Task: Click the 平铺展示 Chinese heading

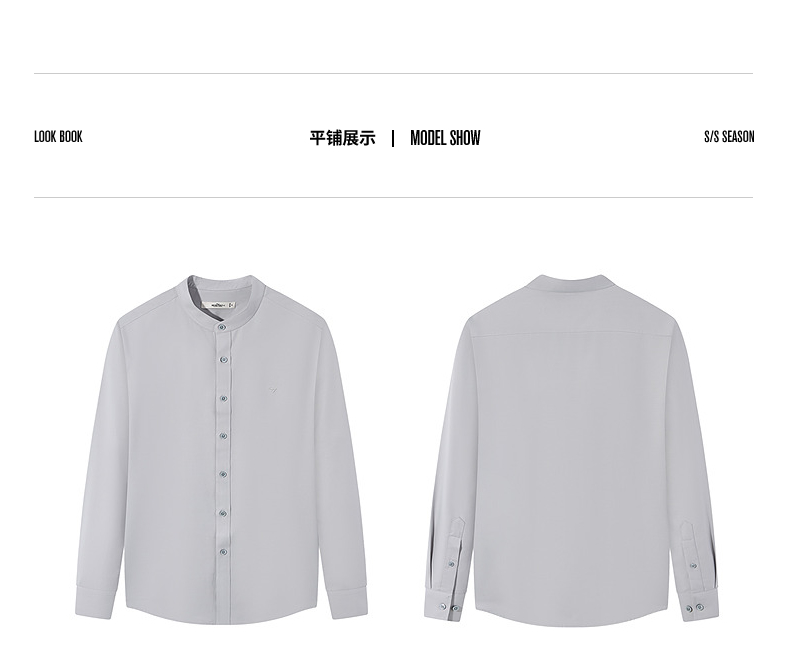Action: pyautogui.click(x=343, y=138)
